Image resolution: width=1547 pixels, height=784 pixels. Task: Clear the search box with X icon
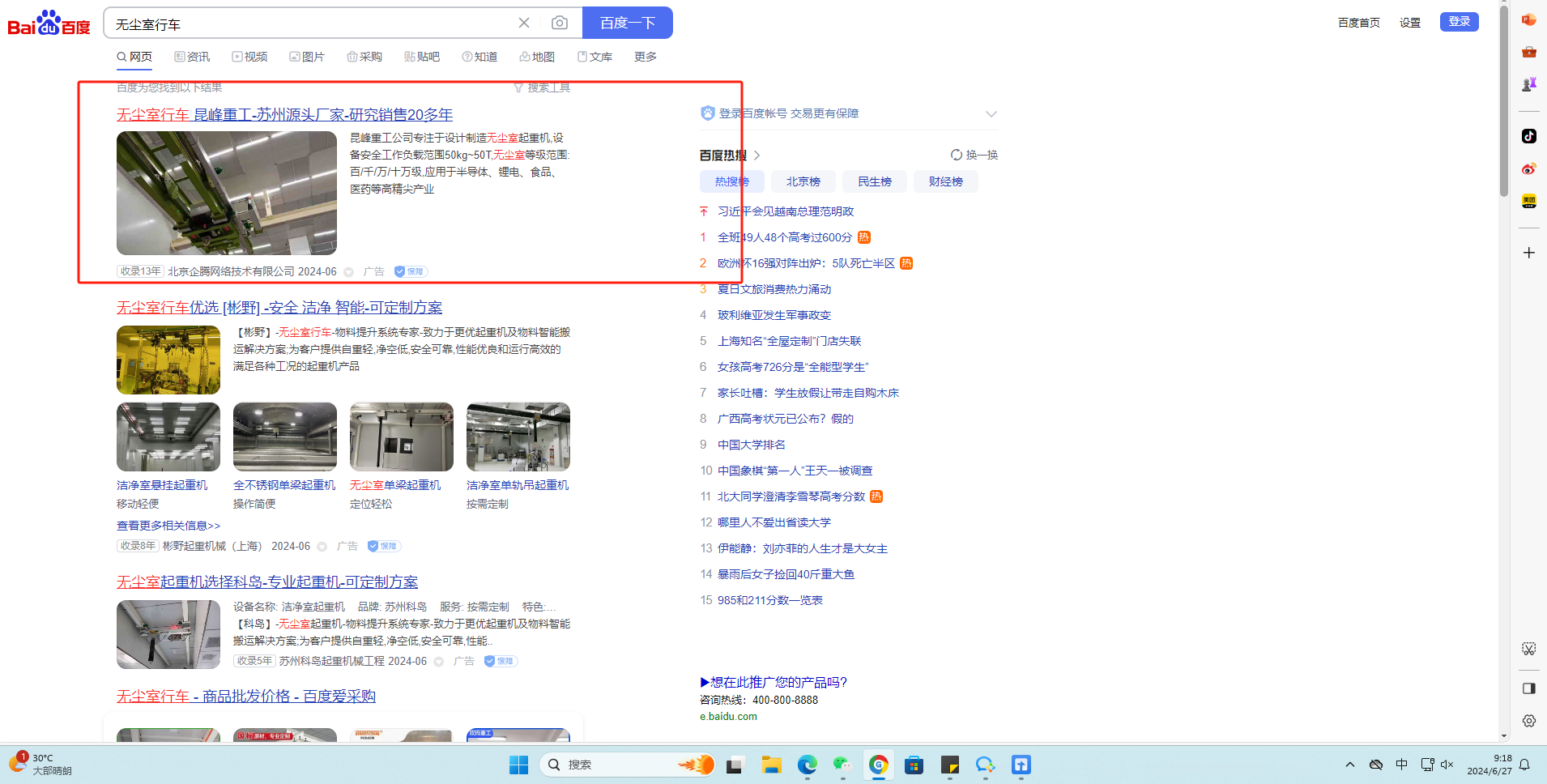coord(524,23)
